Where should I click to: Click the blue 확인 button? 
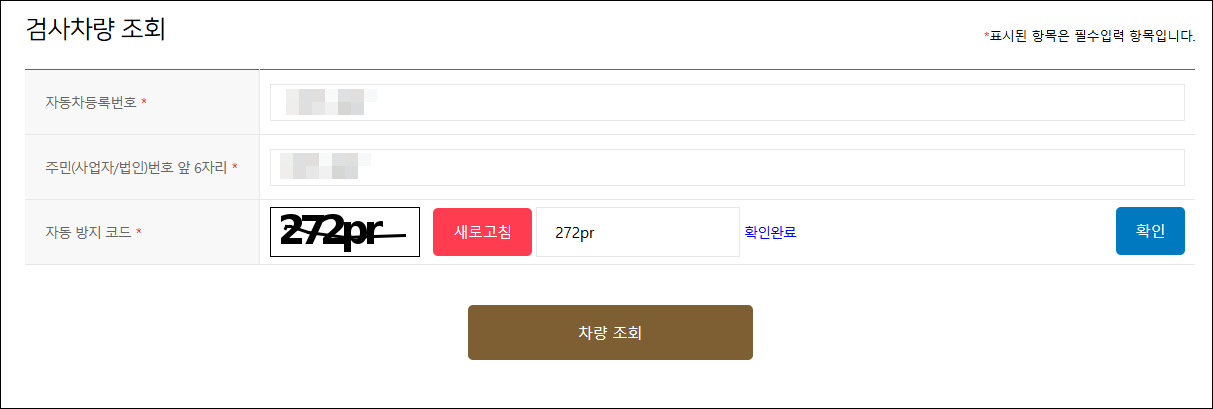(x=1150, y=231)
